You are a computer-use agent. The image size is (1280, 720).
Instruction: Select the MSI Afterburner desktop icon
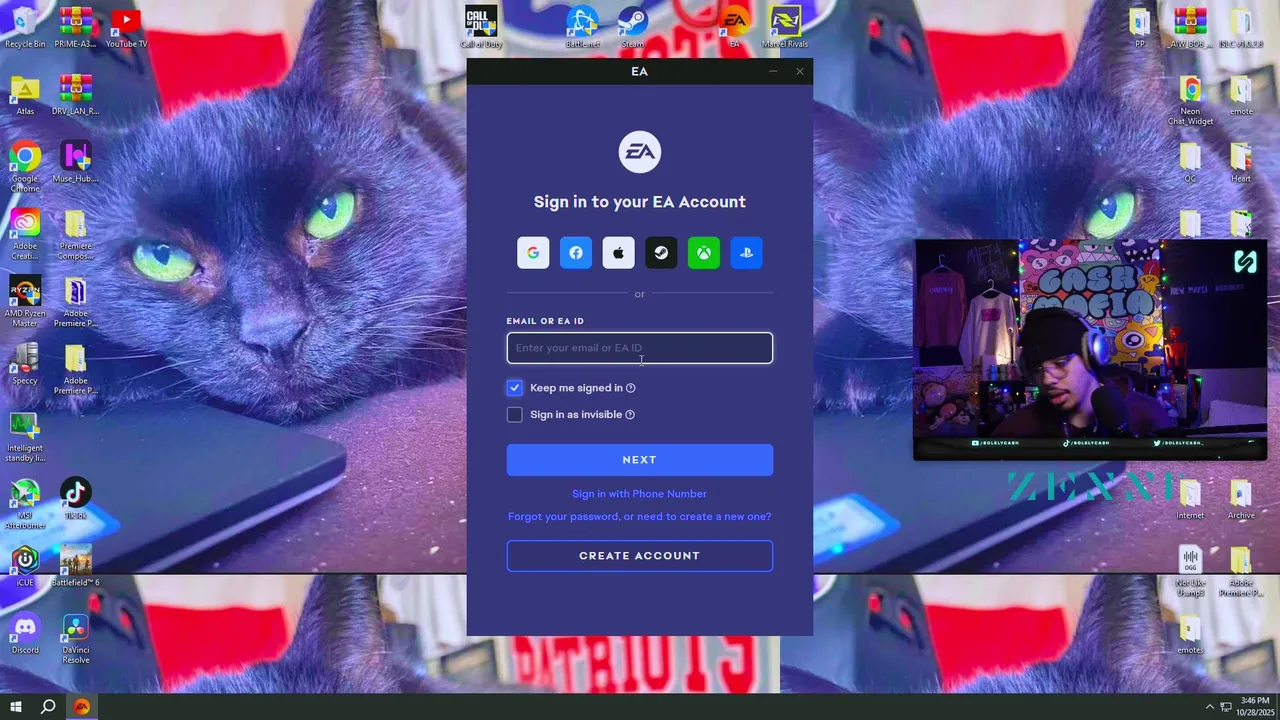point(25,504)
